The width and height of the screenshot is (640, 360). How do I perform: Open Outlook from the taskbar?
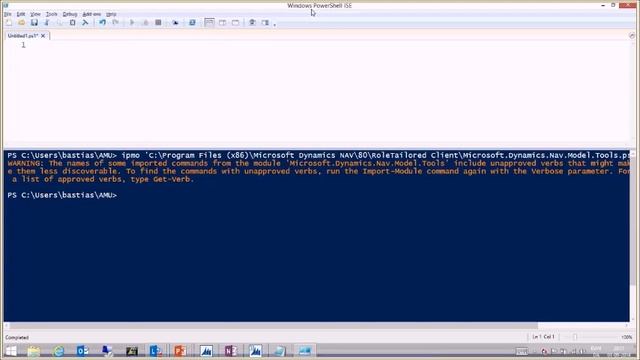(82, 351)
